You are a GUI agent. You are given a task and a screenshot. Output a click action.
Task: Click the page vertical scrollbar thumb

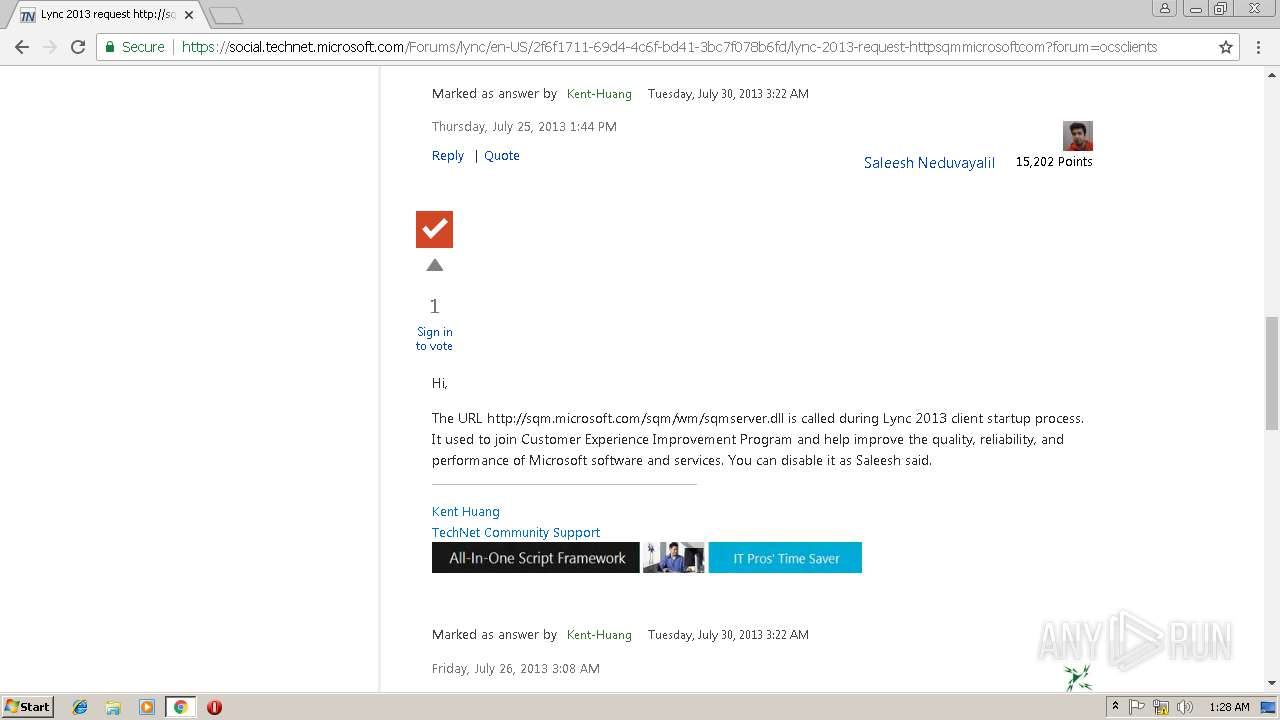point(1272,373)
